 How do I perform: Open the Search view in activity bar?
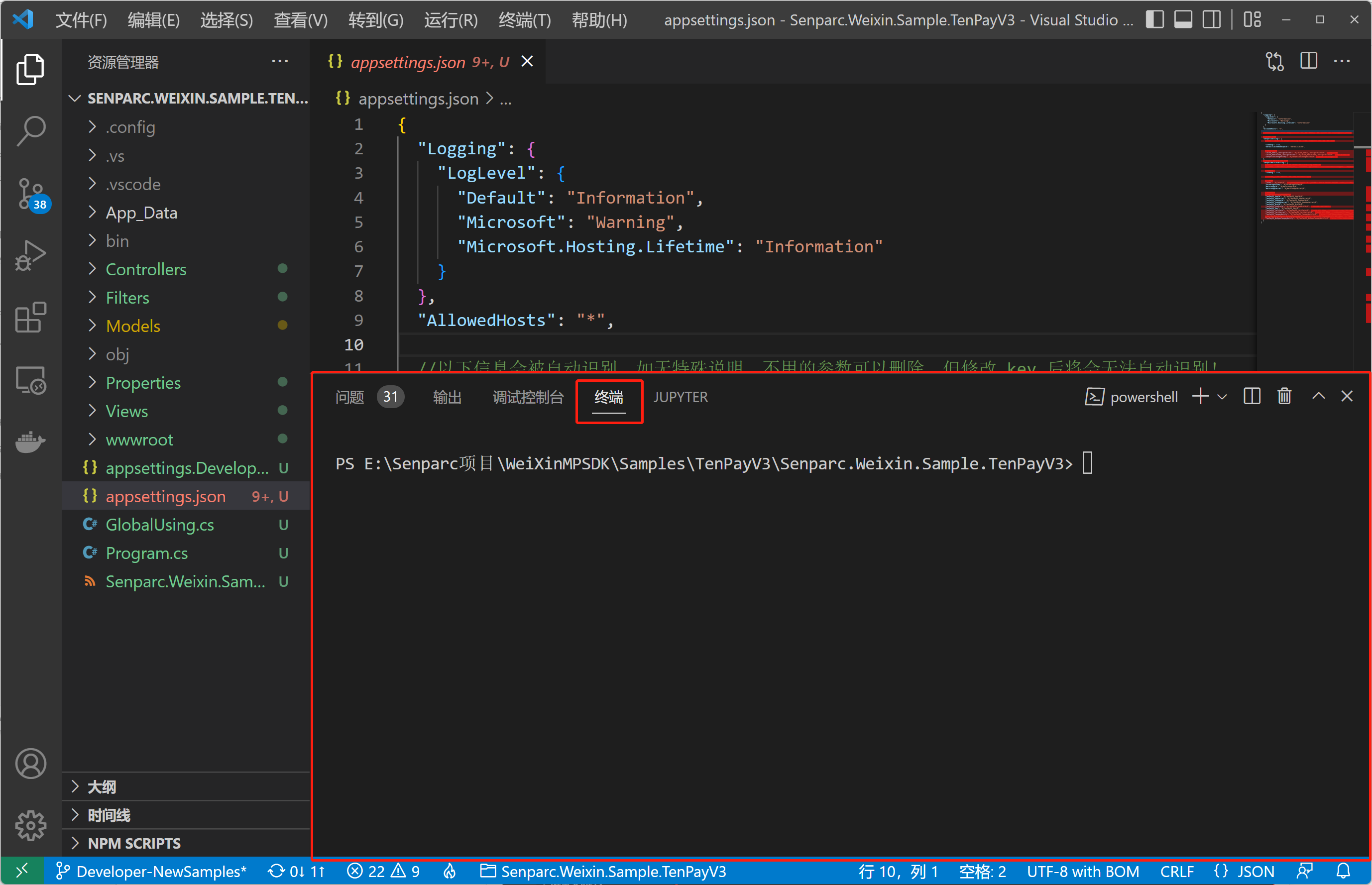tap(30, 131)
